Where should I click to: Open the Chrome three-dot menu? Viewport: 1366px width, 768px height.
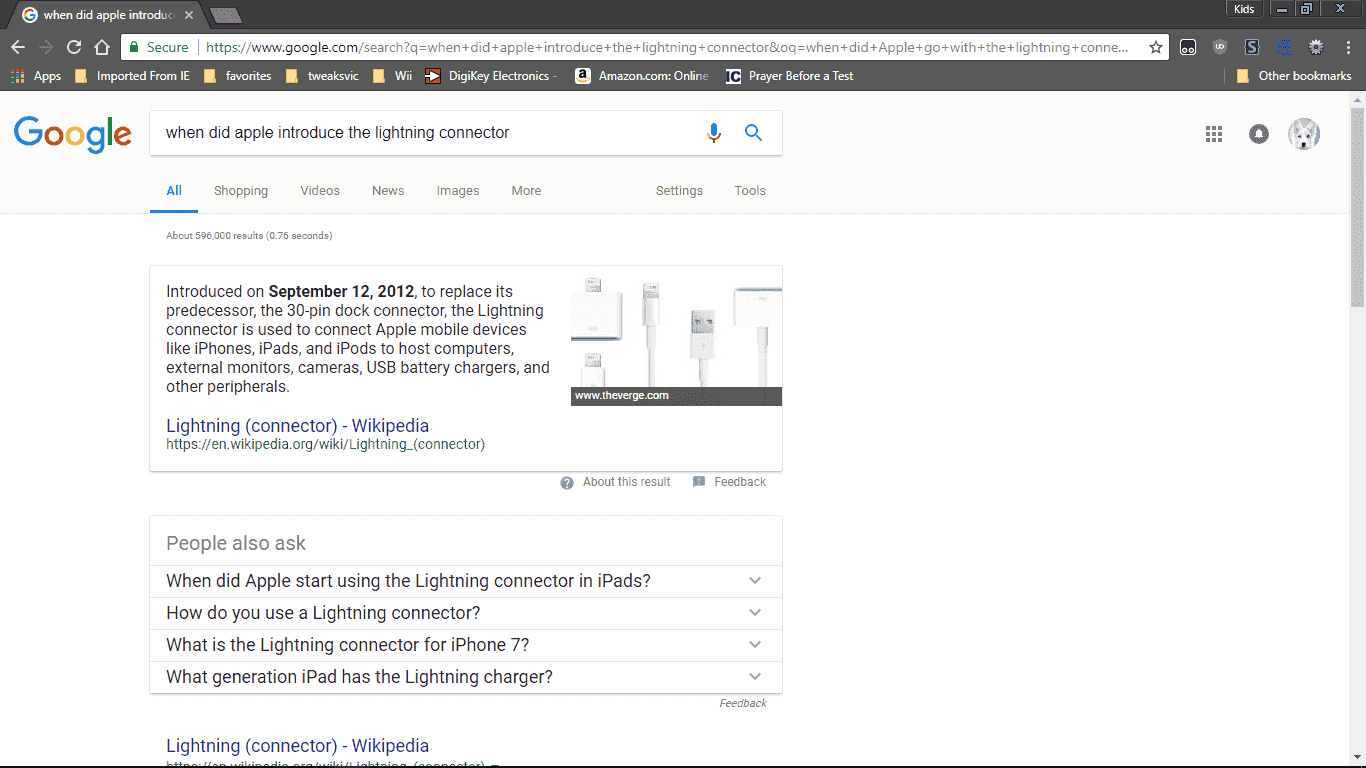tap(1347, 47)
